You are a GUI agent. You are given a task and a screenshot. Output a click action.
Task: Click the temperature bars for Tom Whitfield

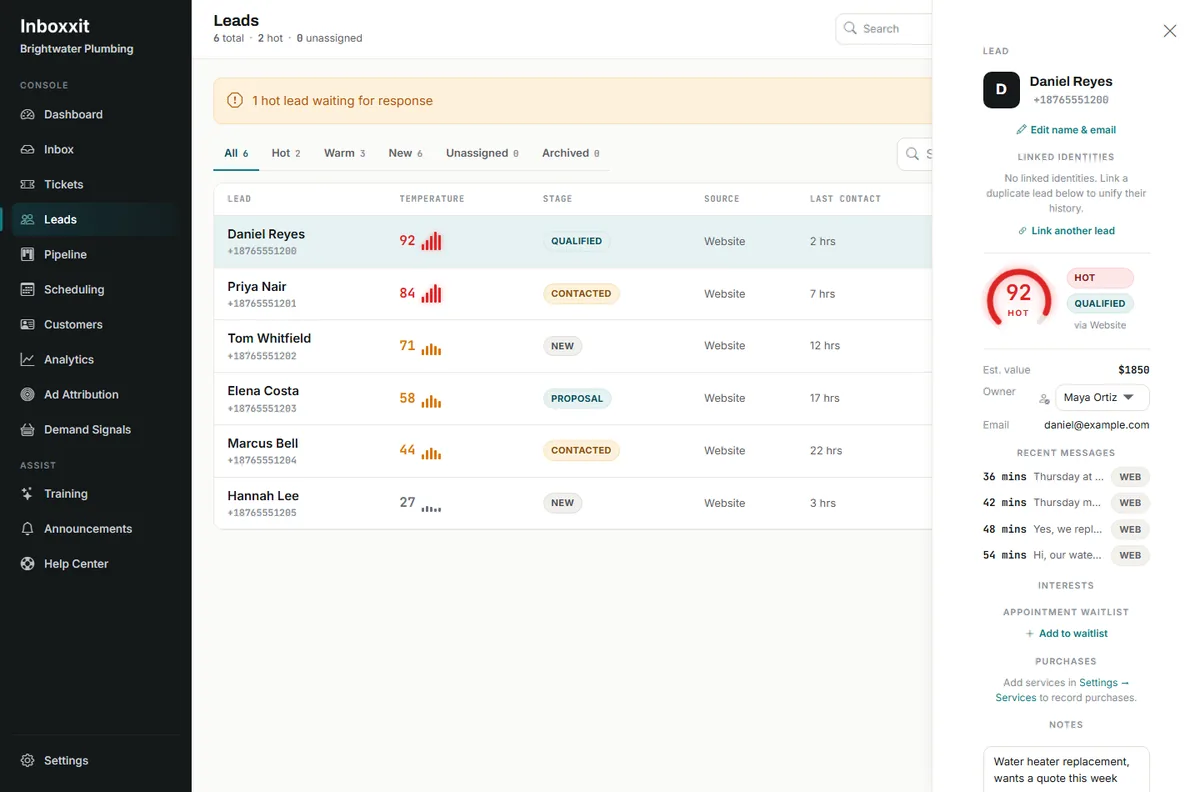click(x=431, y=348)
